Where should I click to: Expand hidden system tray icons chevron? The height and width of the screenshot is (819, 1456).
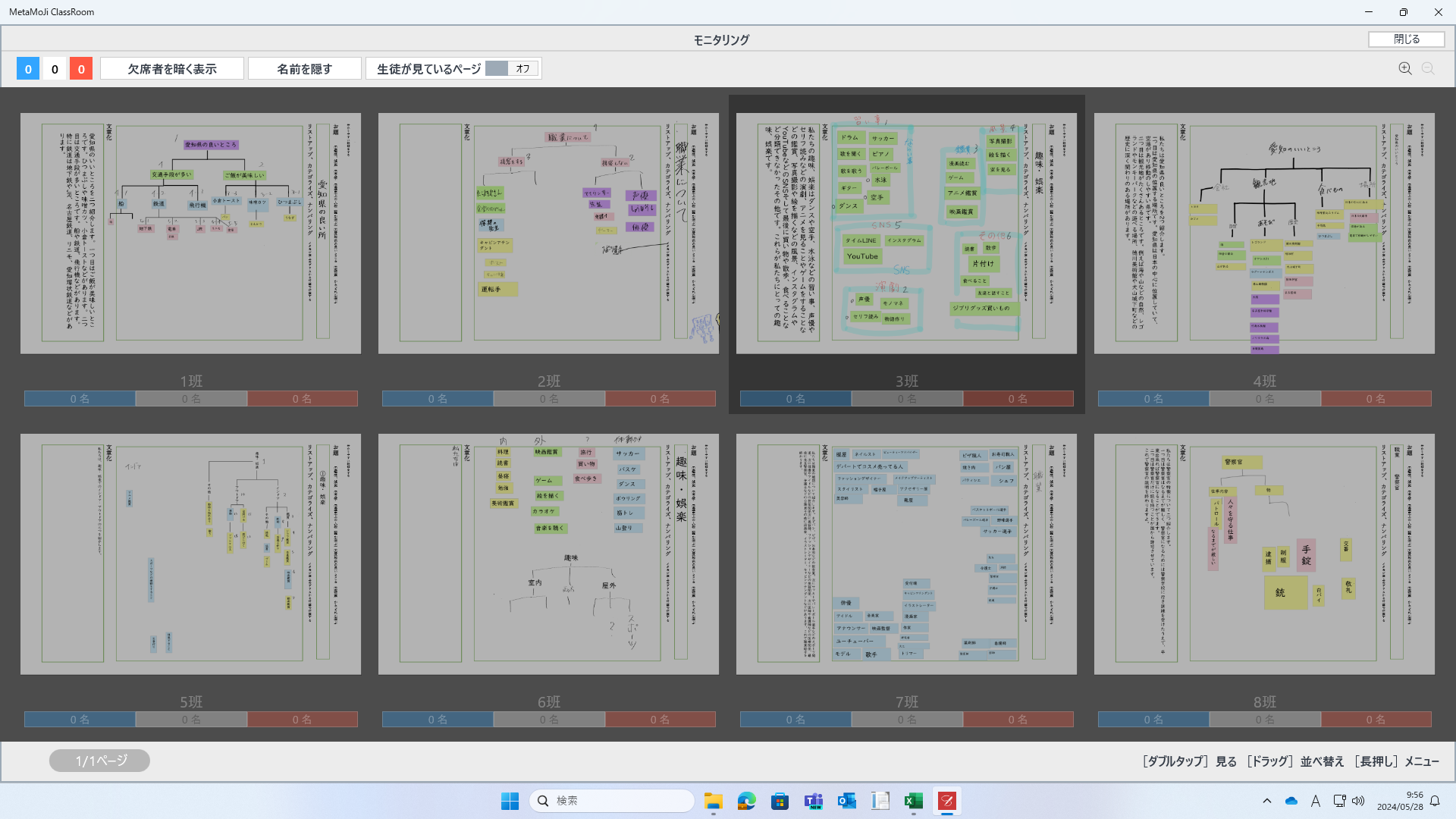point(1266,801)
